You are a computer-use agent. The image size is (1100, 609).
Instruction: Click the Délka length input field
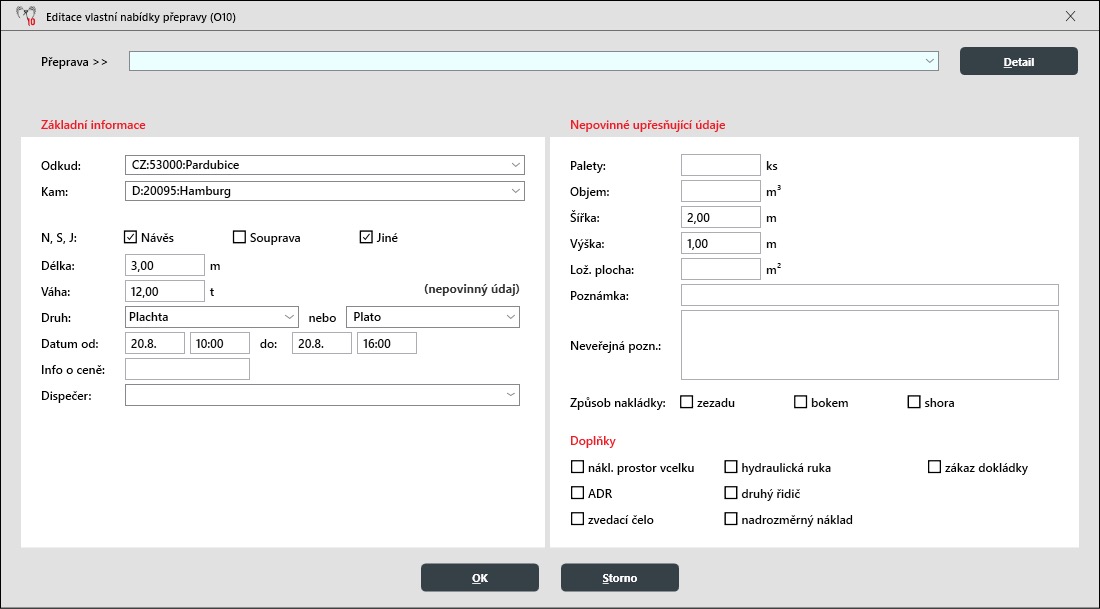tap(165, 265)
